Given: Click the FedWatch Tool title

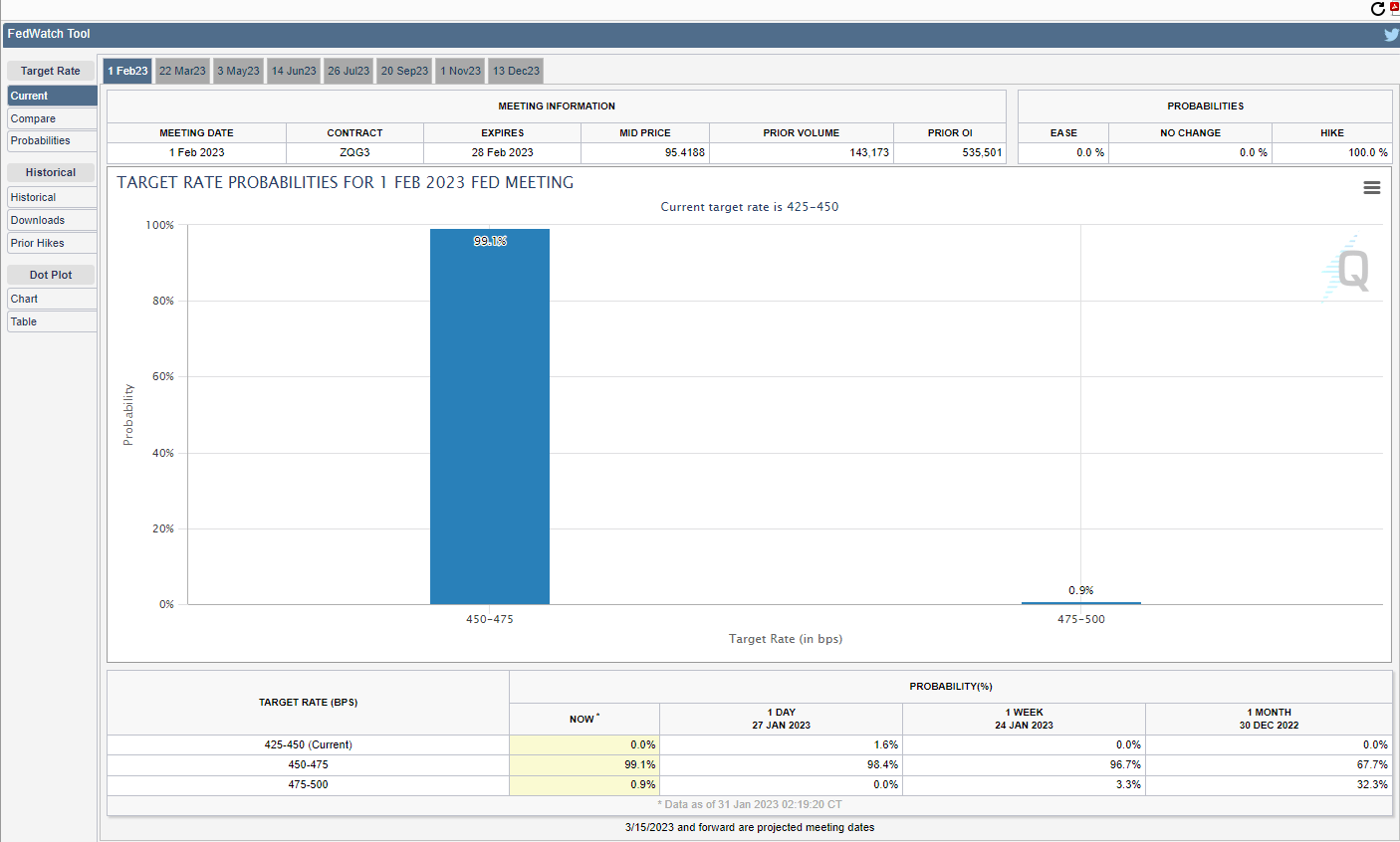Looking at the screenshot, I should (49, 34).
